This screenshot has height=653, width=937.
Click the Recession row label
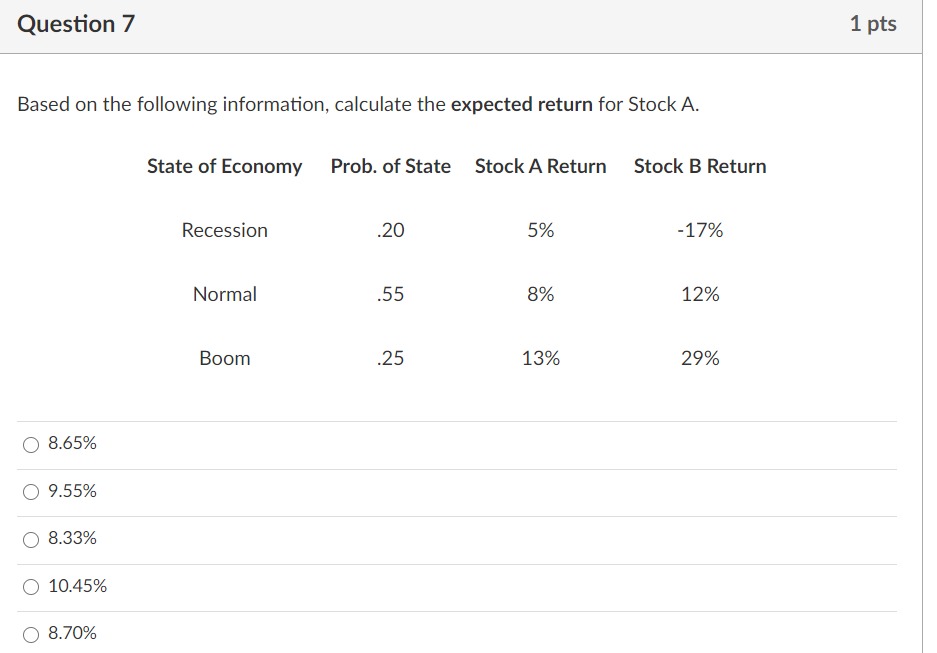tap(224, 231)
